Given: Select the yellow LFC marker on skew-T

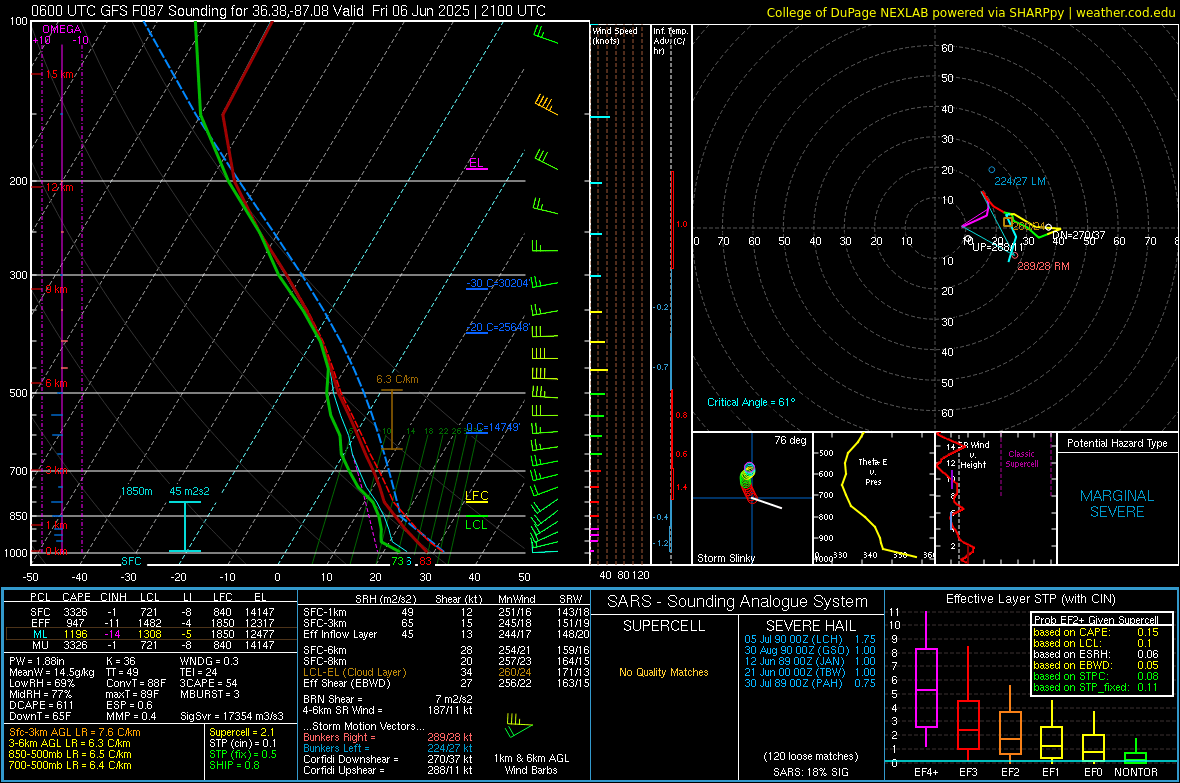Looking at the screenshot, I should (476, 495).
